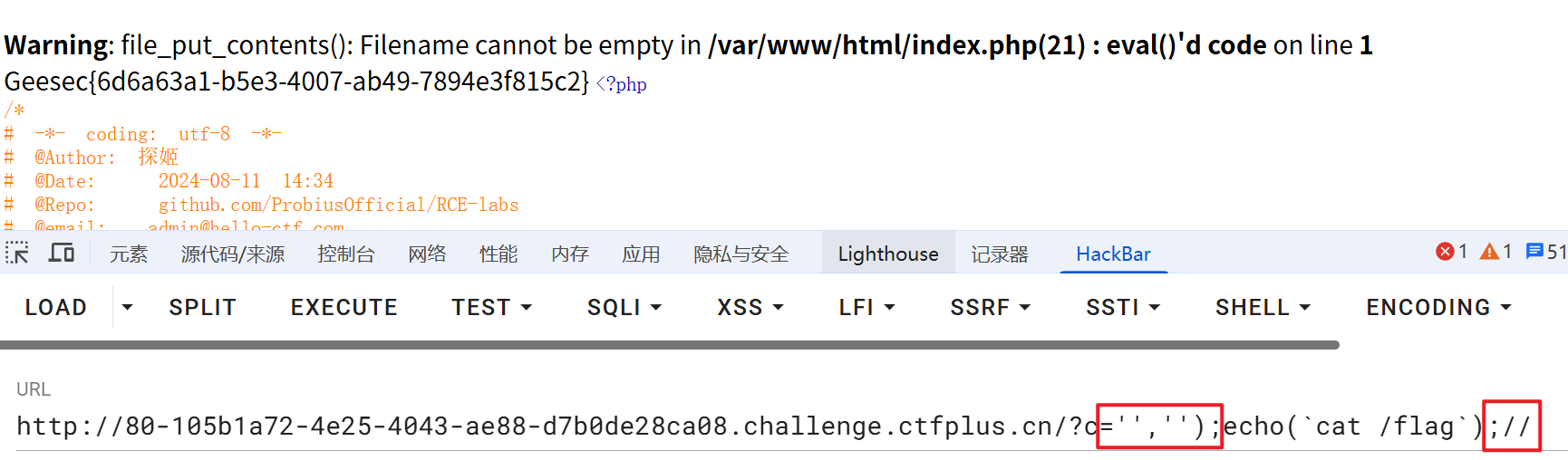Image resolution: width=1568 pixels, height=460 pixels.
Task: Click the horizontal scrollbar under HackBar toolbar
Action: point(670,345)
